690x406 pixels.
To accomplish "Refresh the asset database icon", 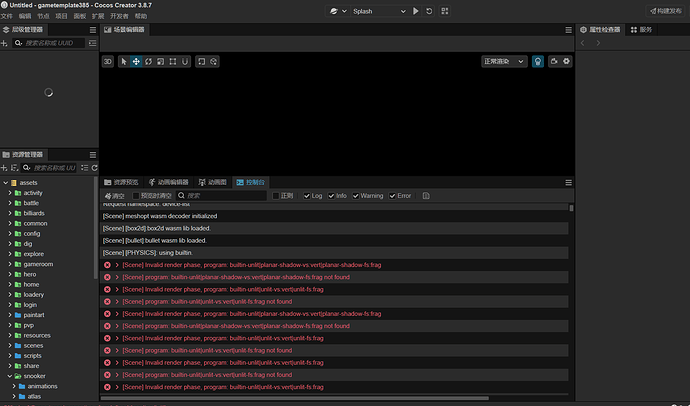I will coord(95,168).
